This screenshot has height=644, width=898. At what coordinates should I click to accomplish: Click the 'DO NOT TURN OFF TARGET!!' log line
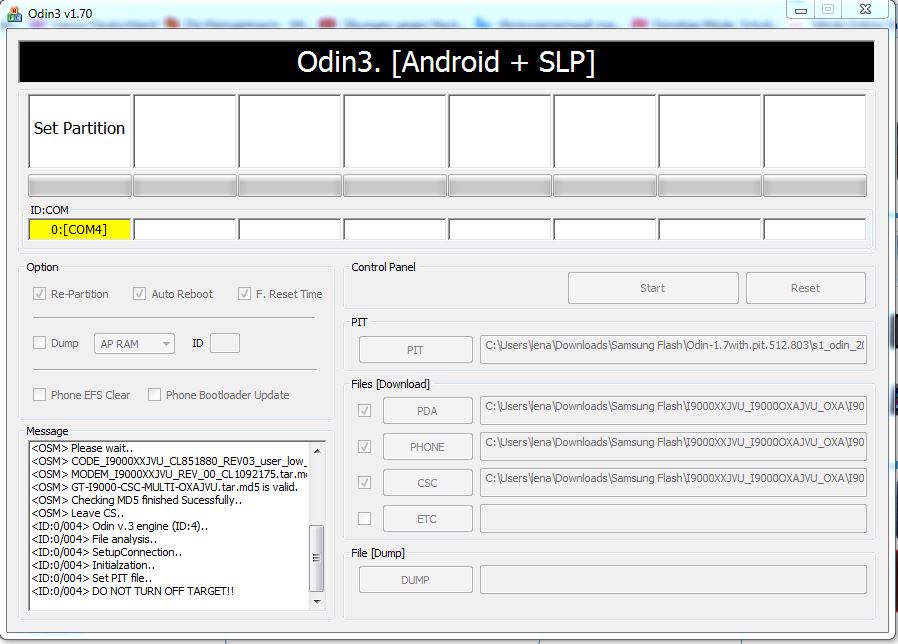pyautogui.click(x=133, y=591)
